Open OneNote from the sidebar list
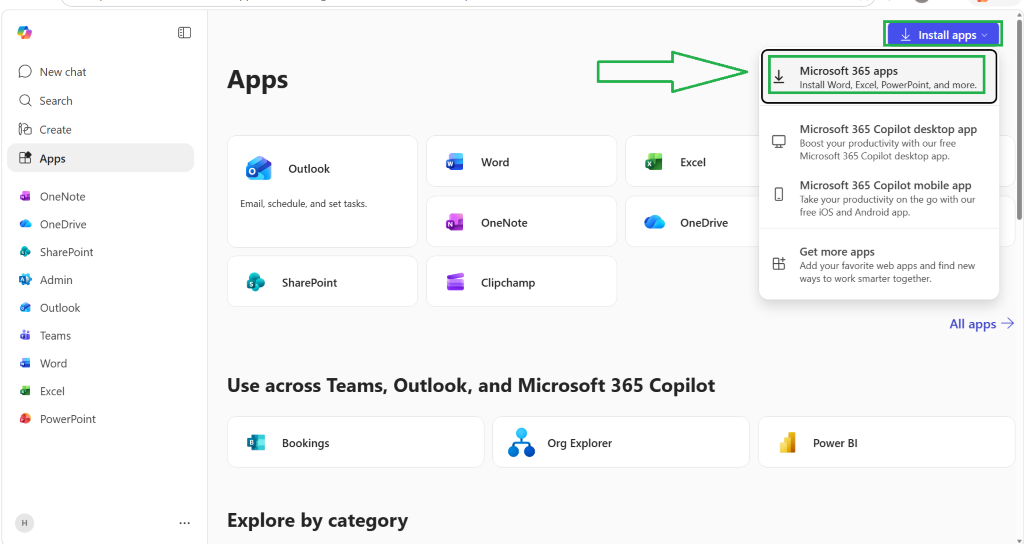 pyautogui.click(x=101, y=197)
